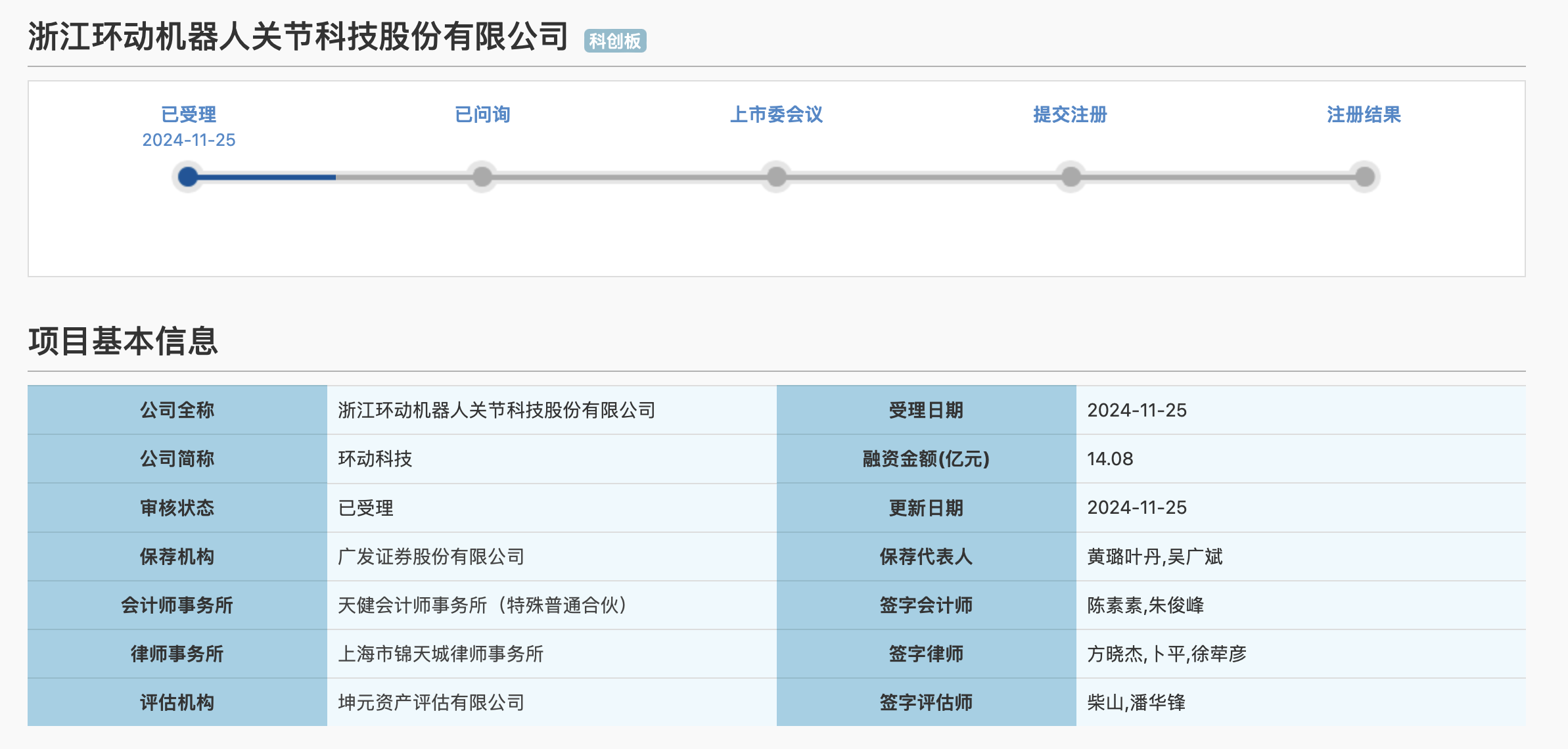This screenshot has width=1568, height=749.
Task: Click company short name 环动科技
Action: pyautogui.click(x=375, y=459)
